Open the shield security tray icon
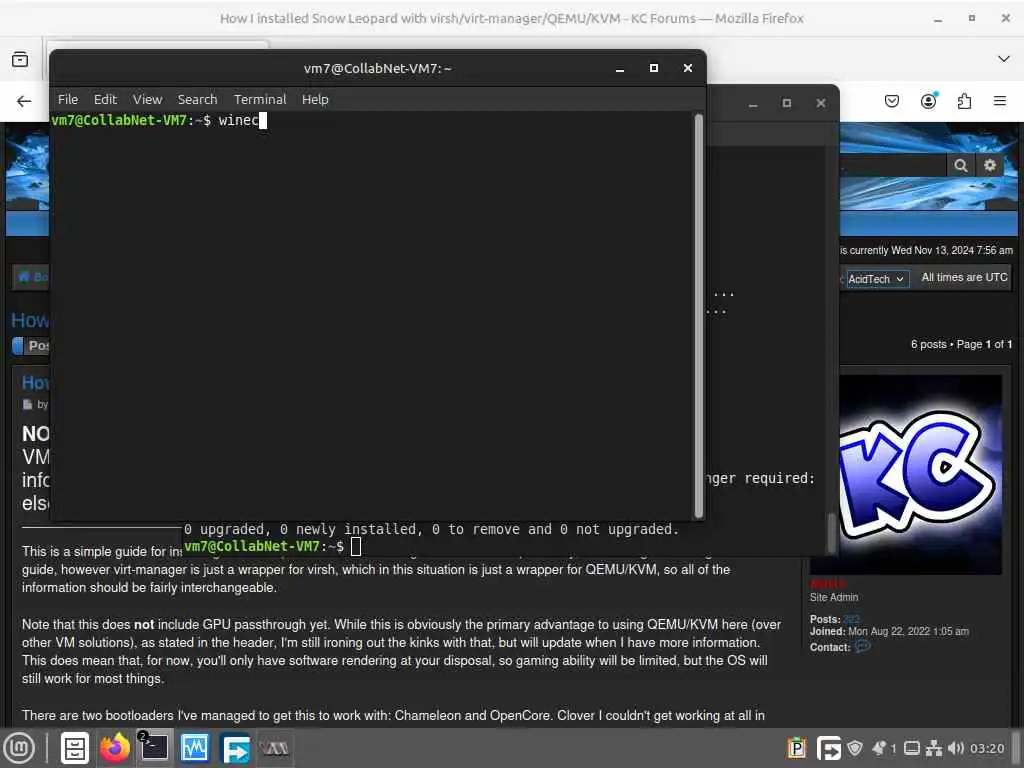Screen dimensions: 1024x768 [x=854, y=748]
